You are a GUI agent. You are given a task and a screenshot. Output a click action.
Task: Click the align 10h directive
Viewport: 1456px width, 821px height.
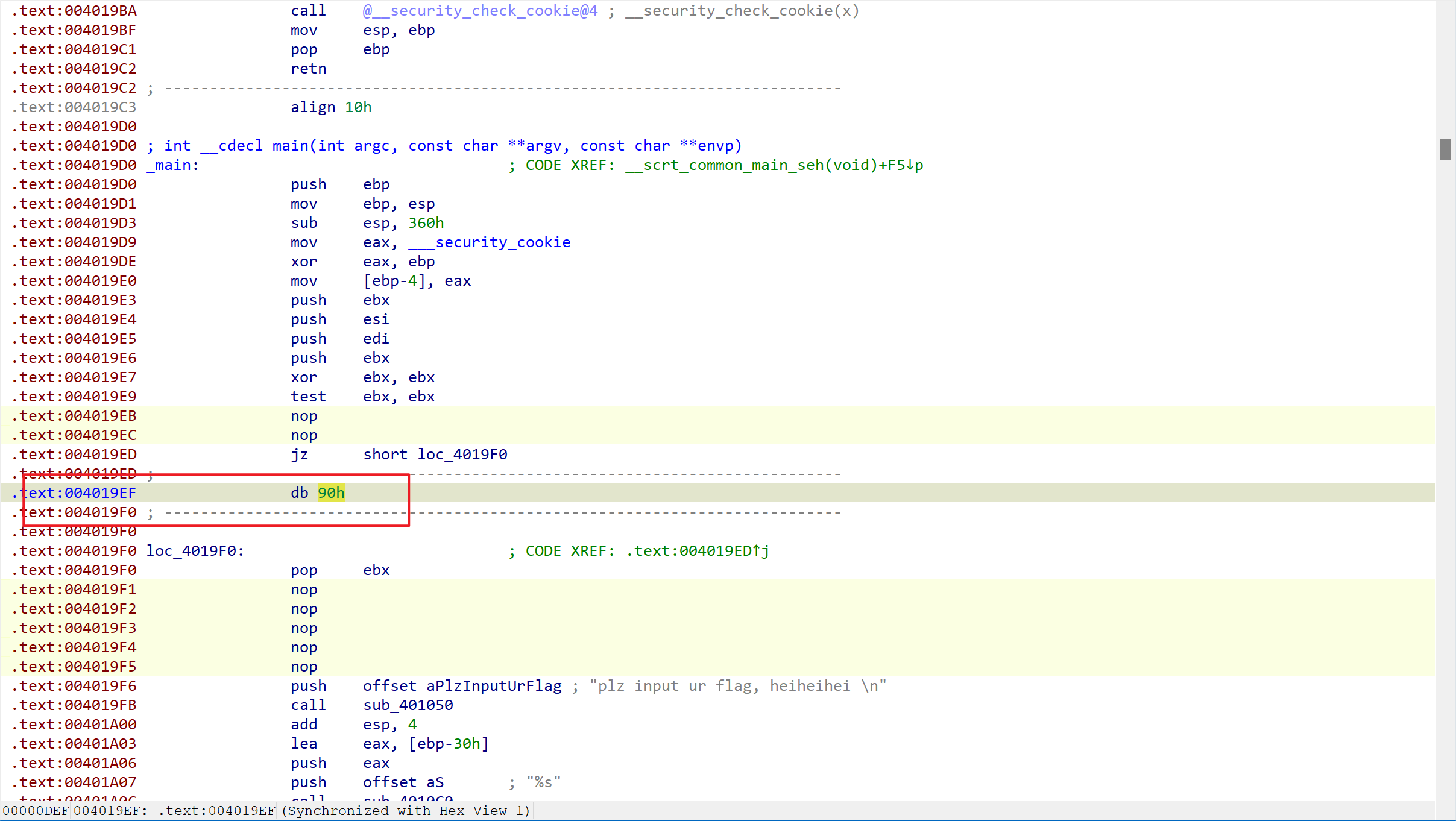tap(331, 107)
